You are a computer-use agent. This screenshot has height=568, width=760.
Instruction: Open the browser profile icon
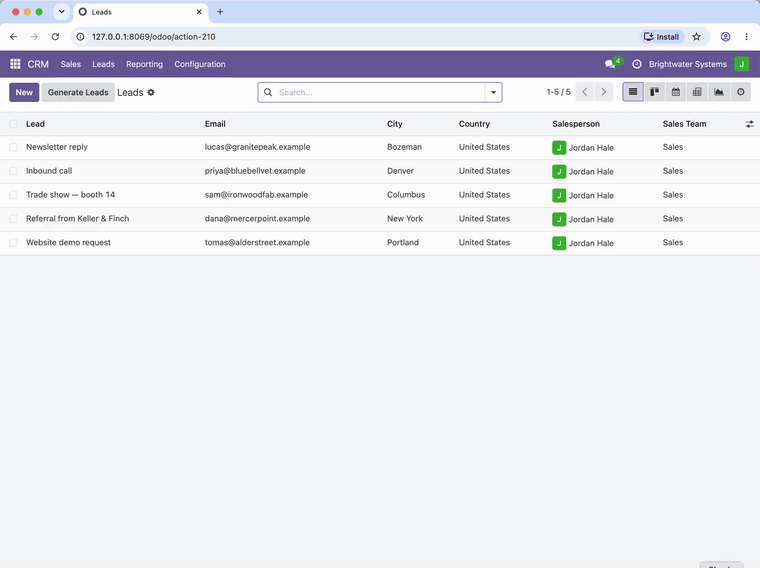pos(725,37)
